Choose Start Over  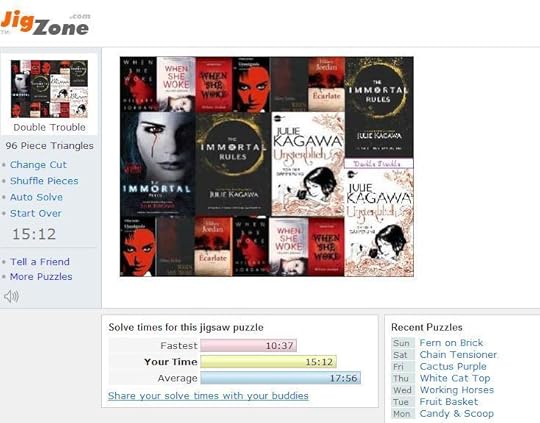tap(35, 213)
